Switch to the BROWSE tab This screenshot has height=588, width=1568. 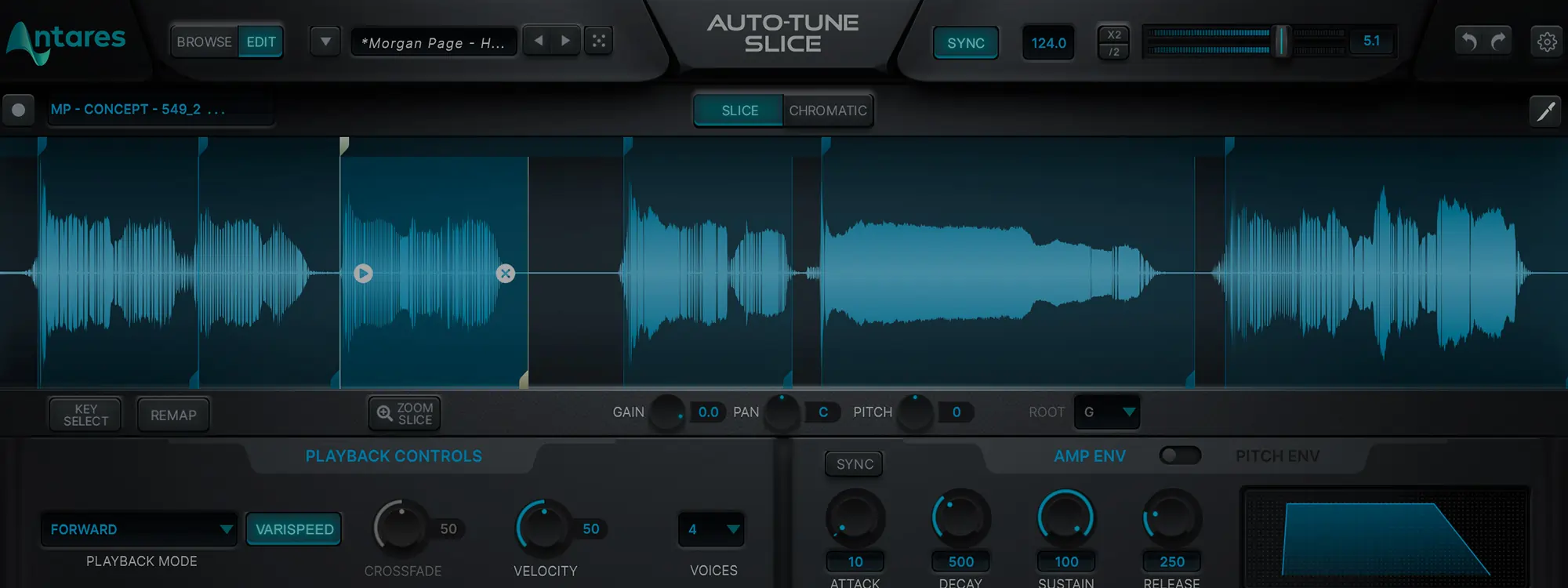tap(204, 42)
